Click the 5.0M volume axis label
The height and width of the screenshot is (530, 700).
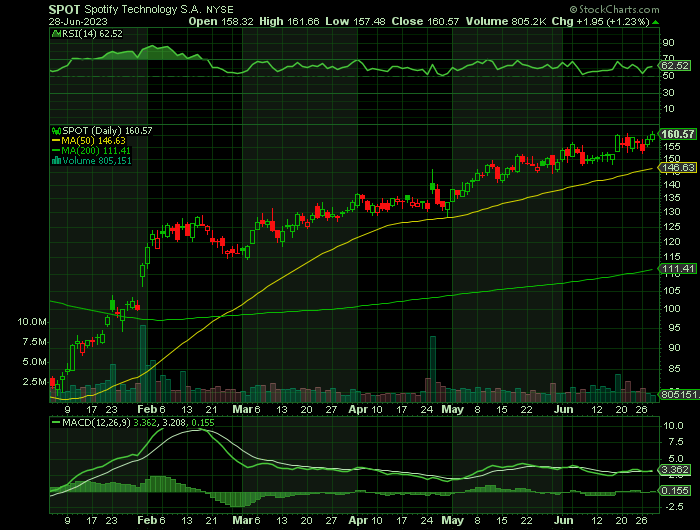[x=34, y=362]
